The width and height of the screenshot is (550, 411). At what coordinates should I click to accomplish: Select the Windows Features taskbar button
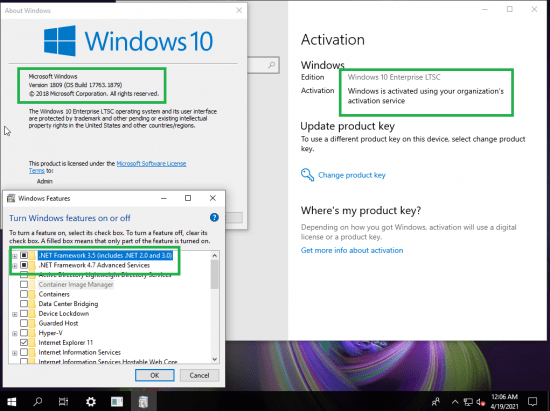coord(143,402)
